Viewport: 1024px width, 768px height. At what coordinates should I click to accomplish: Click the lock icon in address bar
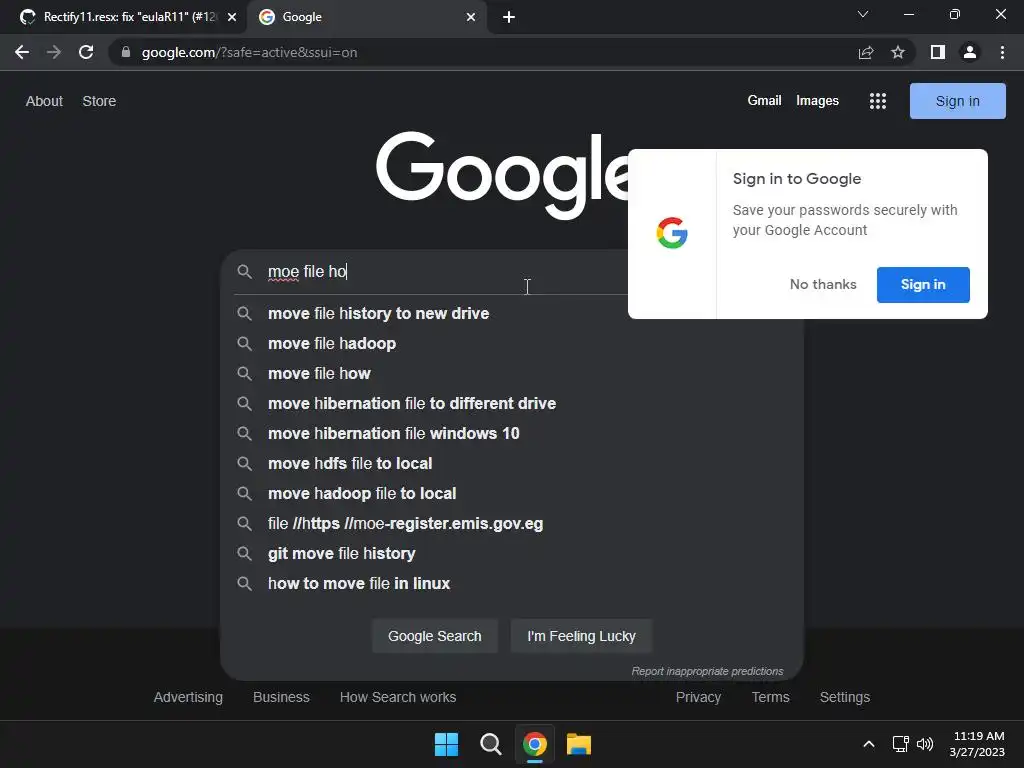[x=126, y=52]
